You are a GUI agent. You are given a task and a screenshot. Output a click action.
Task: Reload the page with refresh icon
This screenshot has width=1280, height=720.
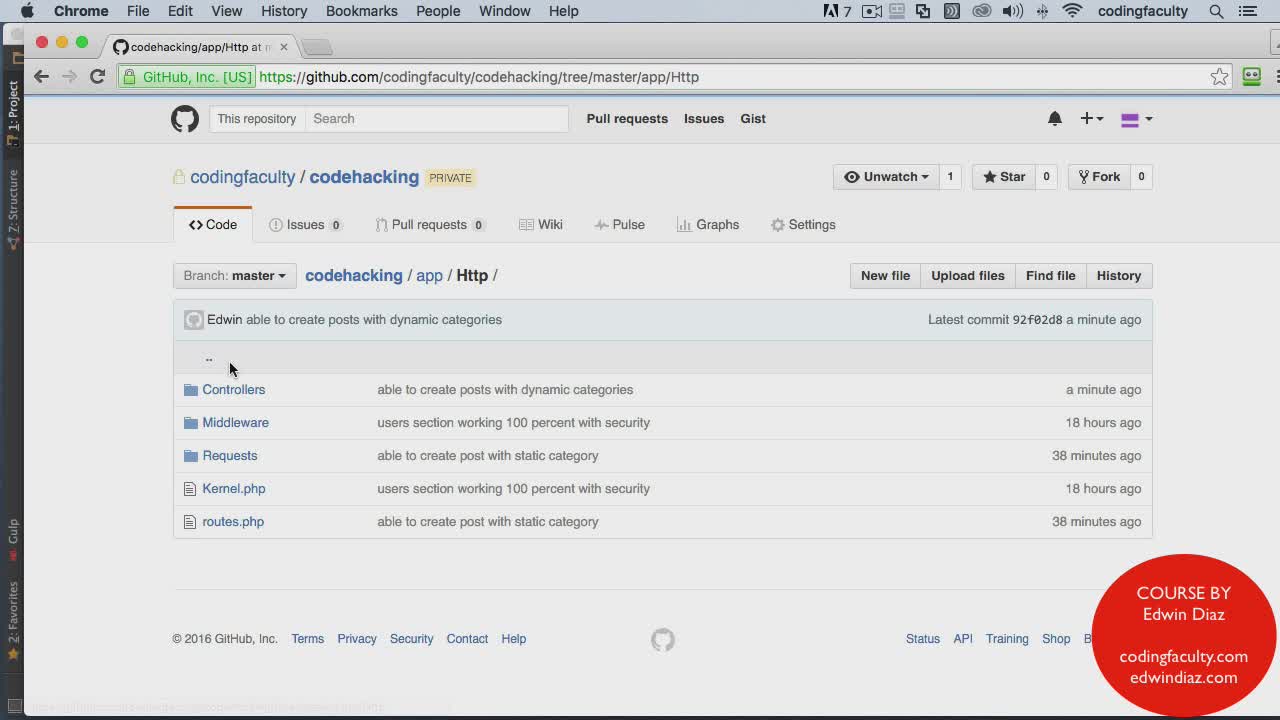[98, 77]
